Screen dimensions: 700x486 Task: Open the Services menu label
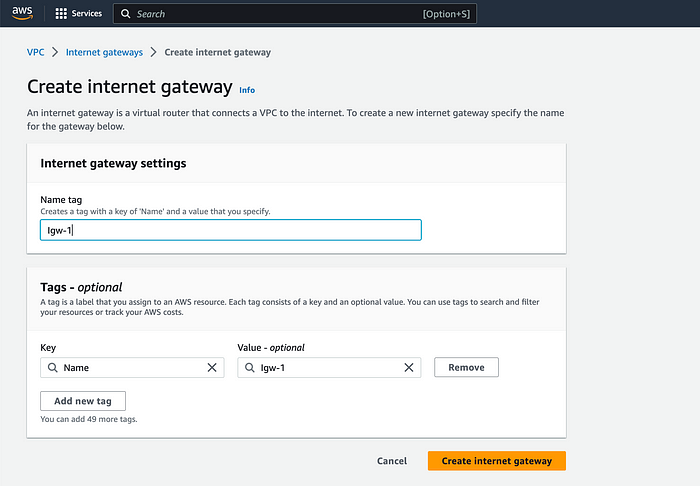tap(87, 14)
